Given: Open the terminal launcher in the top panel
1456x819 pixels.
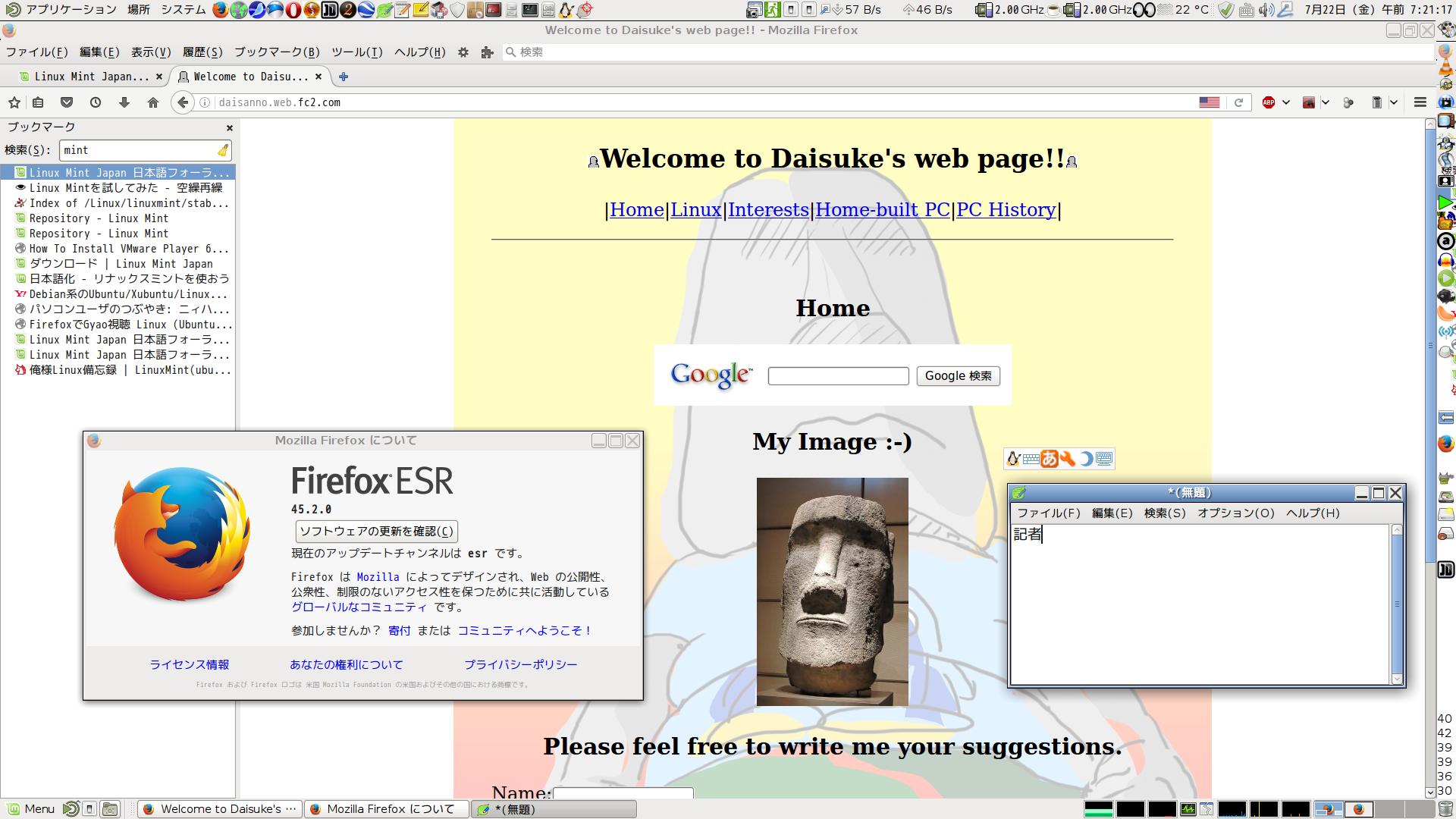Looking at the screenshot, I should point(530,10).
